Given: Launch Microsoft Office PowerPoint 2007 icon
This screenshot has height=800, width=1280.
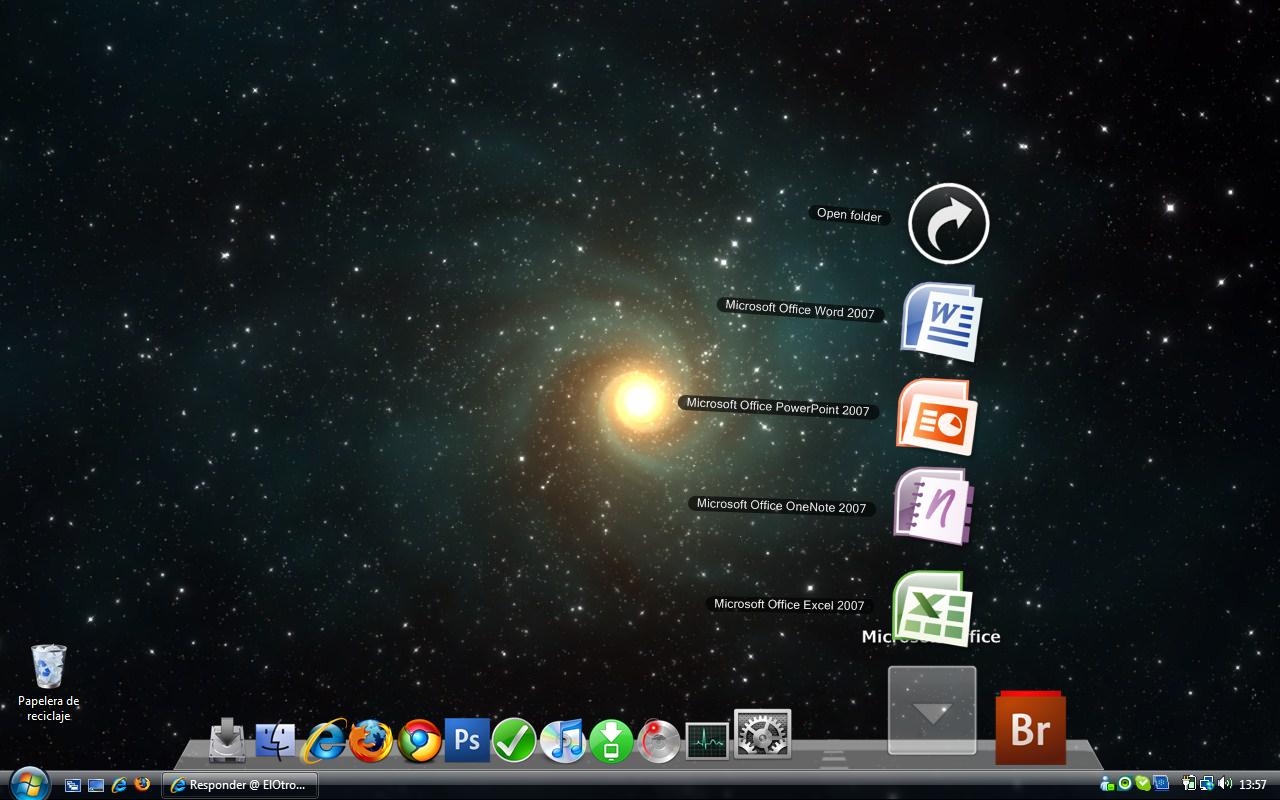Looking at the screenshot, I should [x=936, y=416].
